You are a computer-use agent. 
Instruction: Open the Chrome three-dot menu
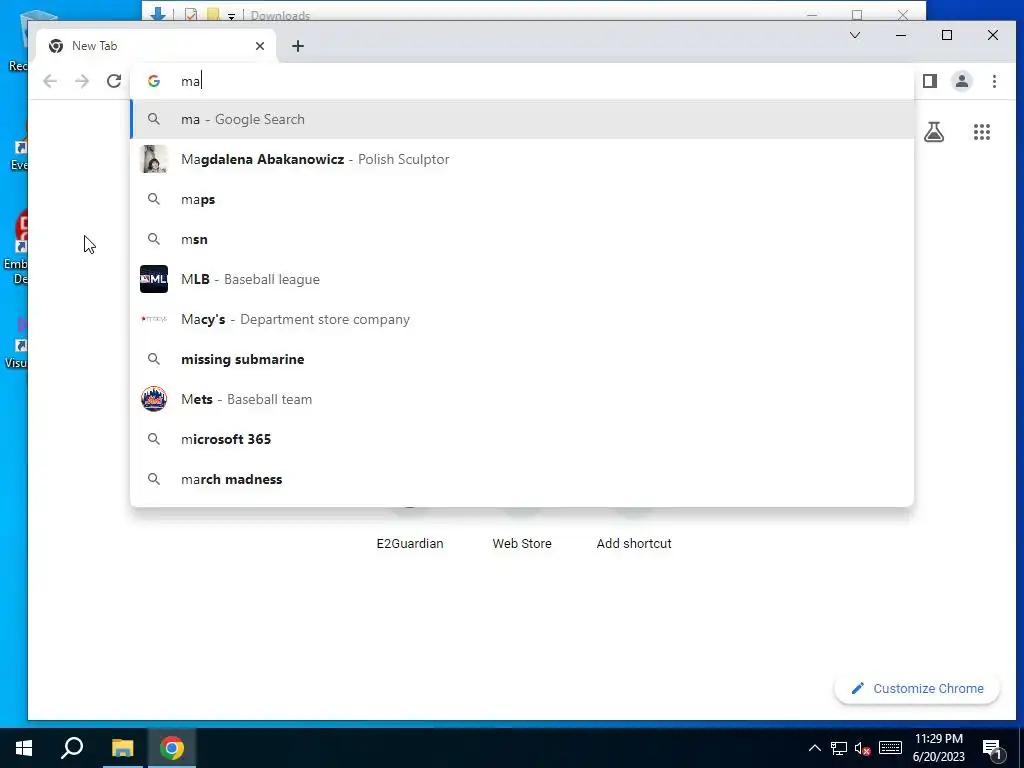[994, 81]
